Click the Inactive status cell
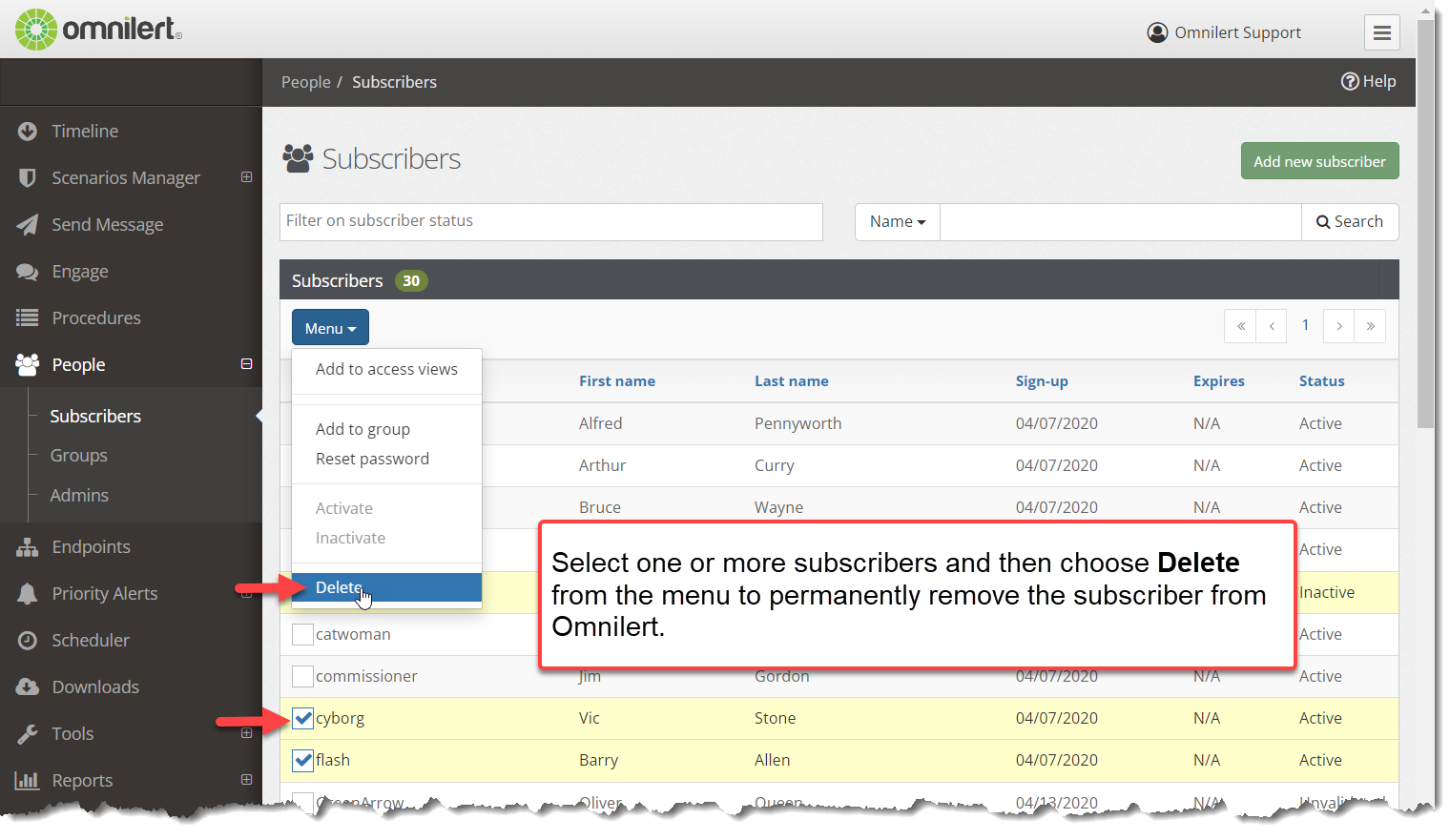Screen dimensions: 1450x840 (x=1327, y=592)
